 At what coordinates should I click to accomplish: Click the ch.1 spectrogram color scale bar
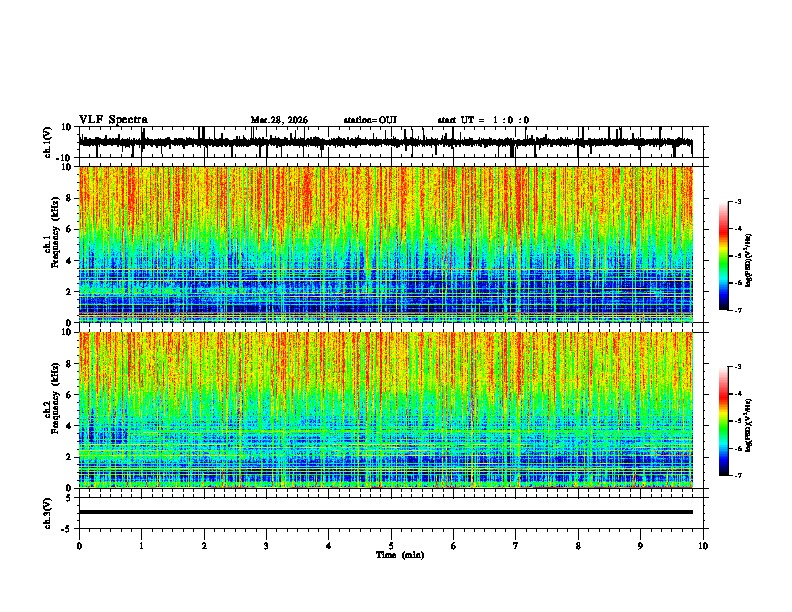724,256
